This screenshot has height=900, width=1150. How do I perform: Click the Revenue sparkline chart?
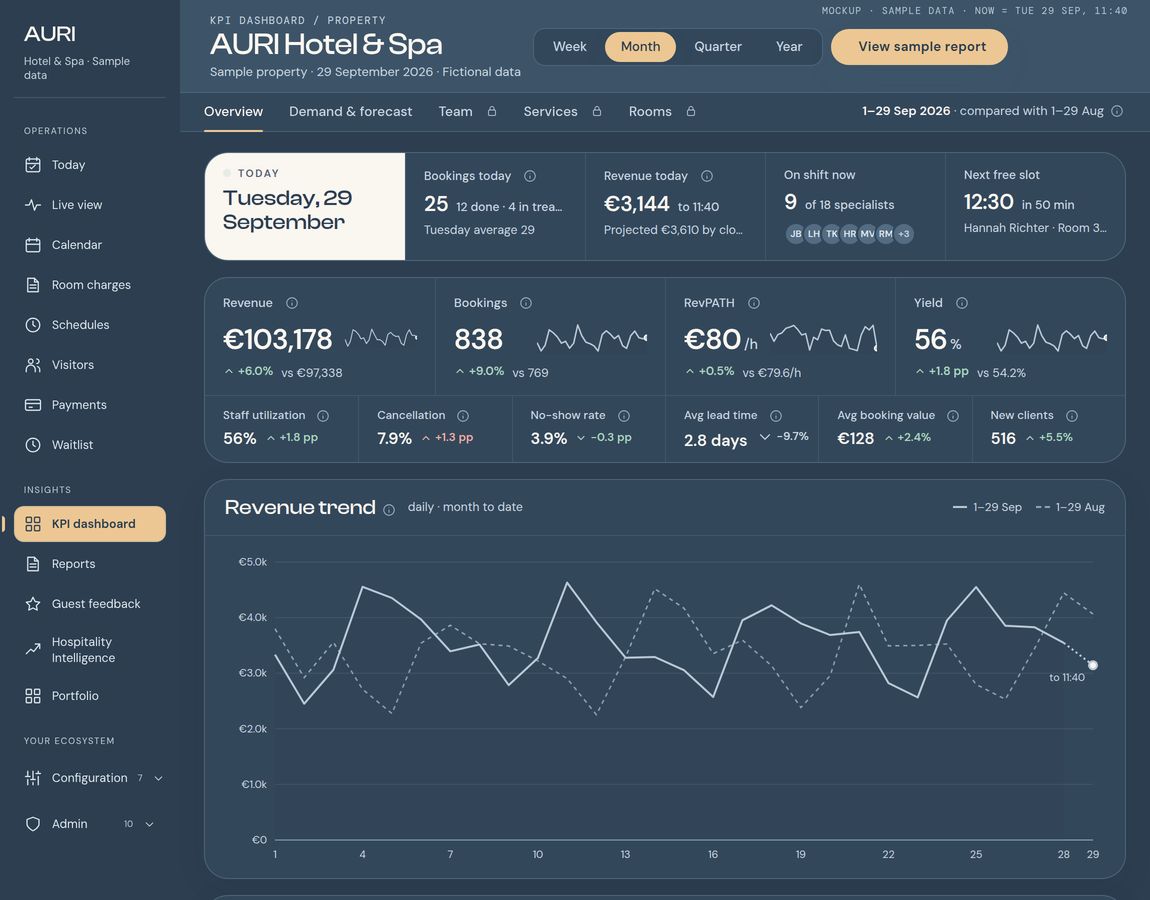pos(381,337)
